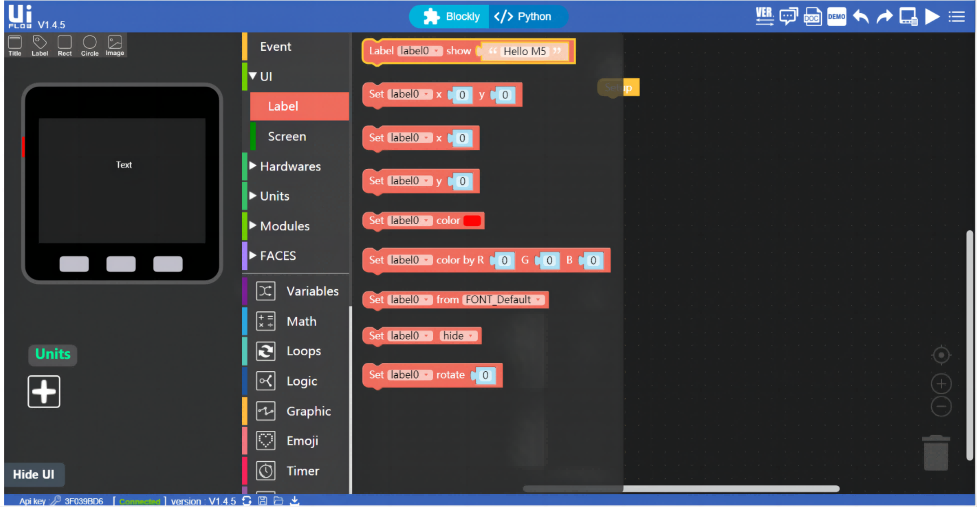The width and height of the screenshot is (977, 507).
Task: Open the FONT_Default font dropdown
Action: pyautogui.click(x=504, y=300)
